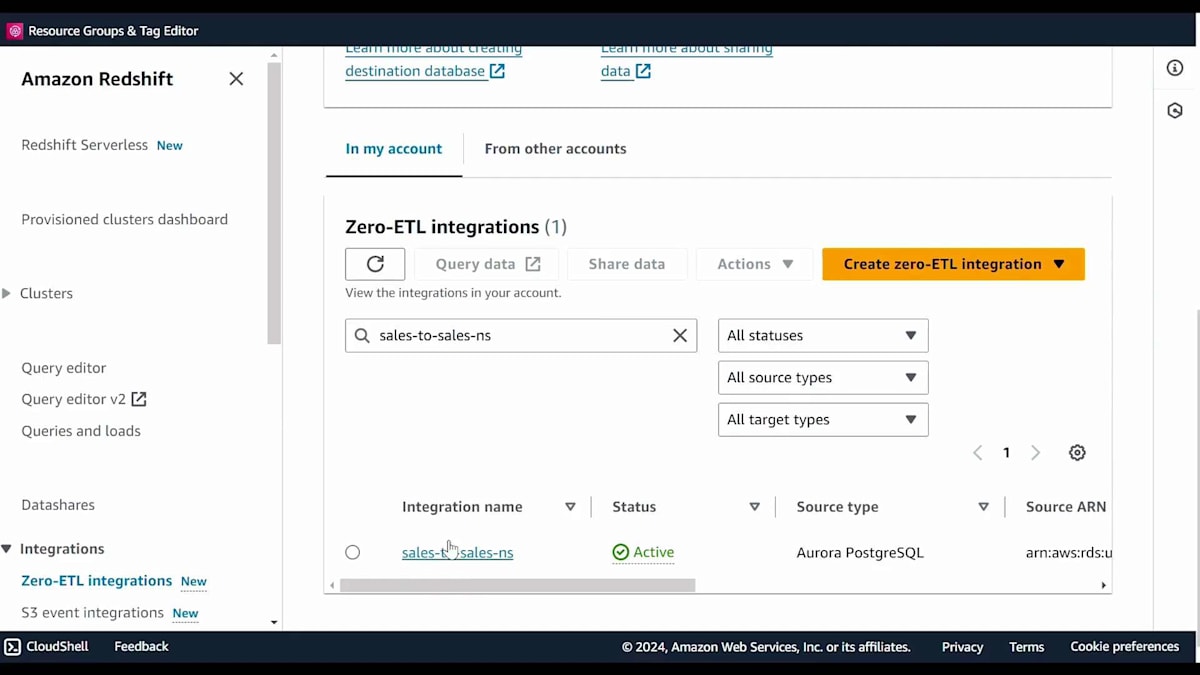Go to next page of integrations
This screenshot has width=1200, height=675.
(x=1035, y=453)
